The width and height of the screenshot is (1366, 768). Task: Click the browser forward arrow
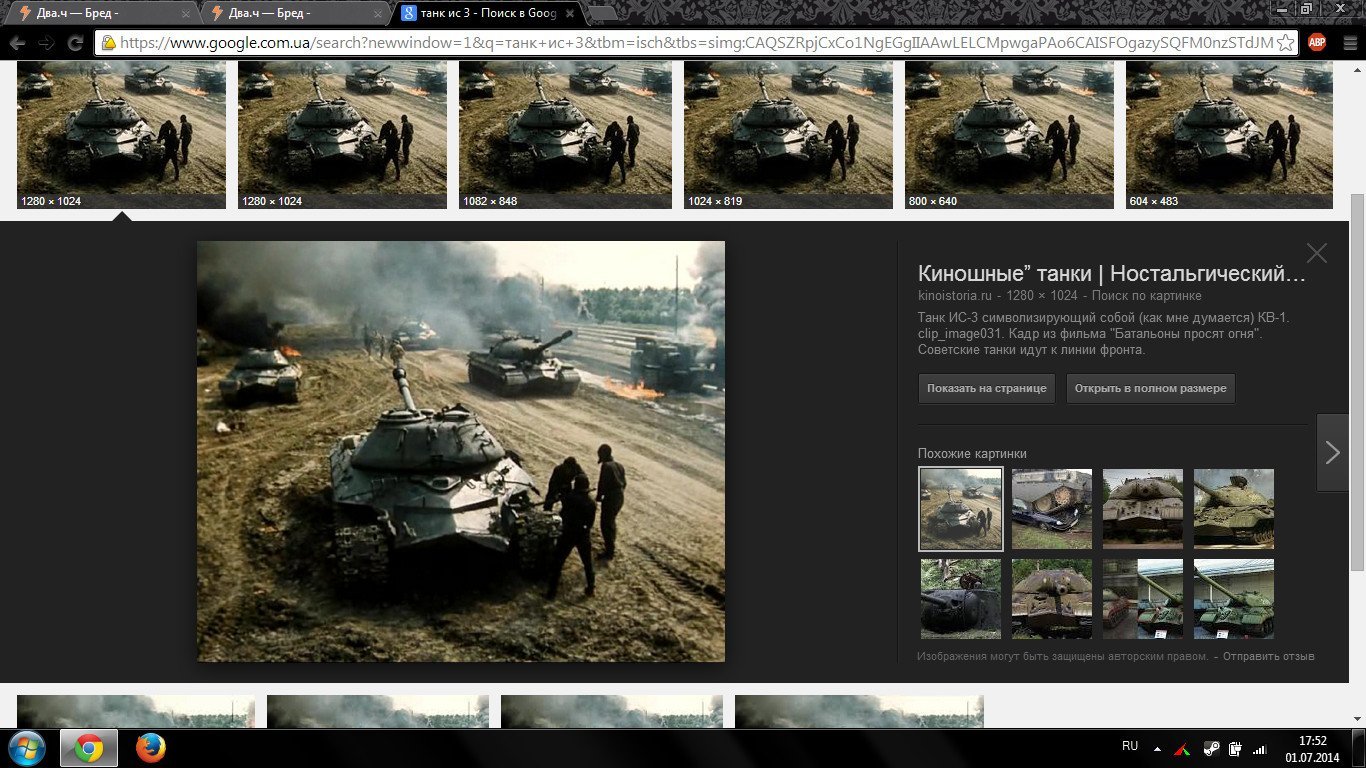coord(46,43)
